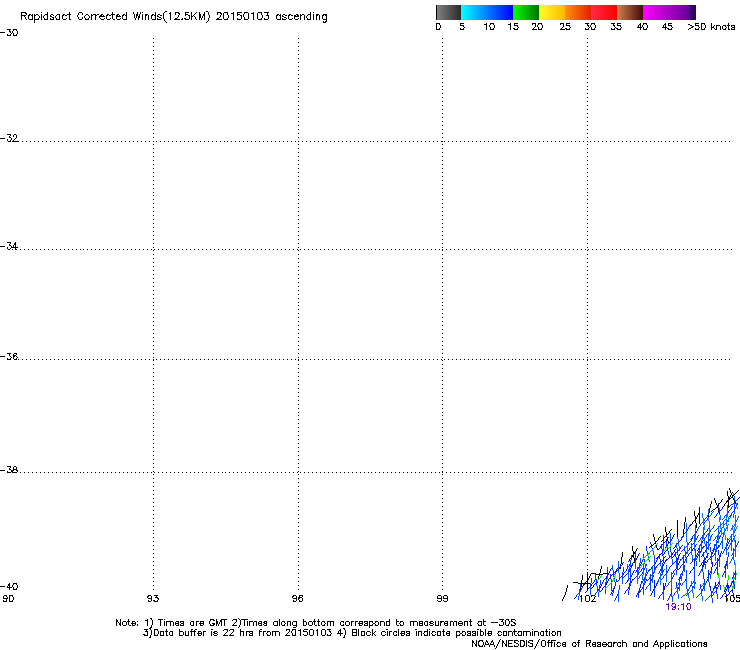Click the longitude label 96

[x=297, y=599]
